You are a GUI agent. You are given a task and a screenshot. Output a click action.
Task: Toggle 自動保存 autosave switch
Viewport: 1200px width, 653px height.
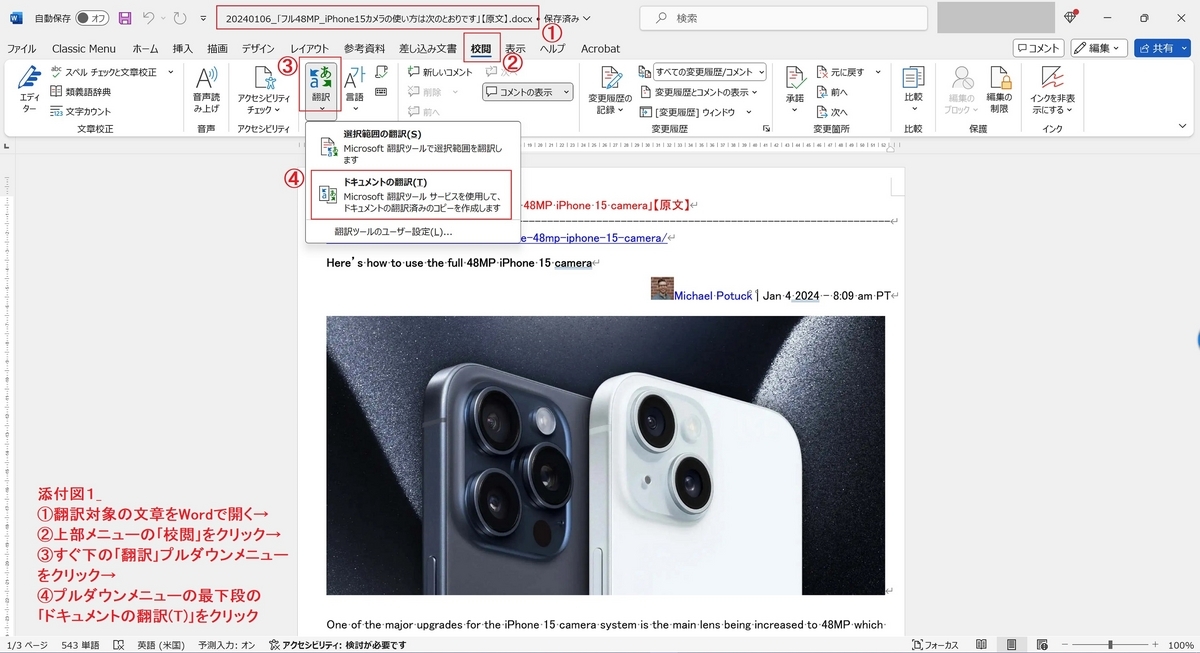(x=92, y=18)
